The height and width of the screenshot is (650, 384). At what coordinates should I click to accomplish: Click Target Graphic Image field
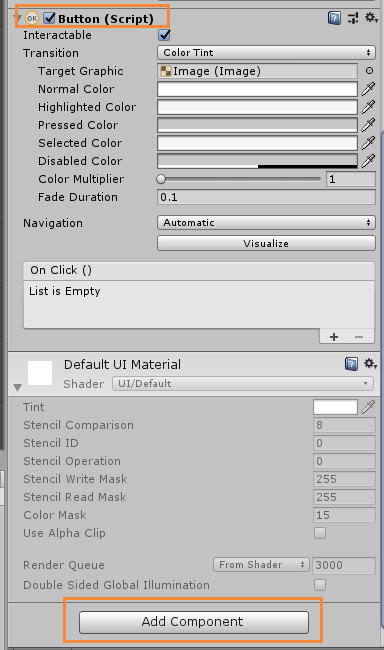click(257, 71)
